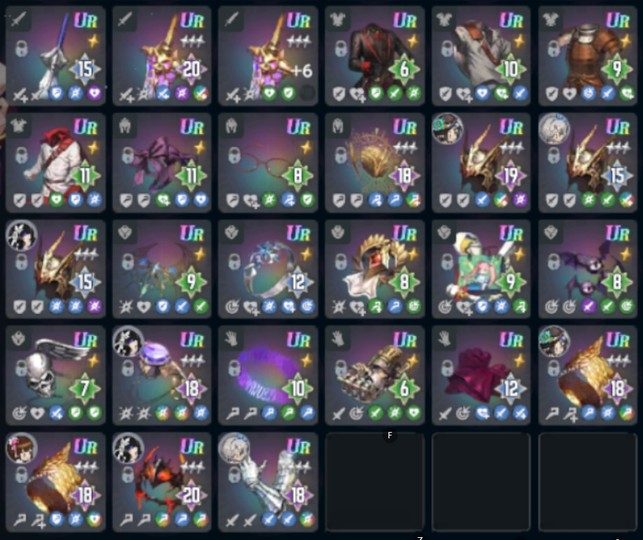Click the level 20 badge on red-black claws

(x=191, y=495)
